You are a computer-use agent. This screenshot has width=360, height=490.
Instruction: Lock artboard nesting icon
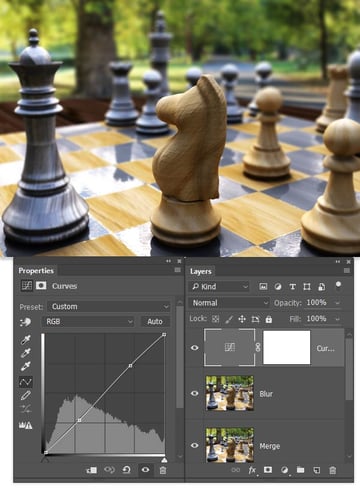pos(255,319)
